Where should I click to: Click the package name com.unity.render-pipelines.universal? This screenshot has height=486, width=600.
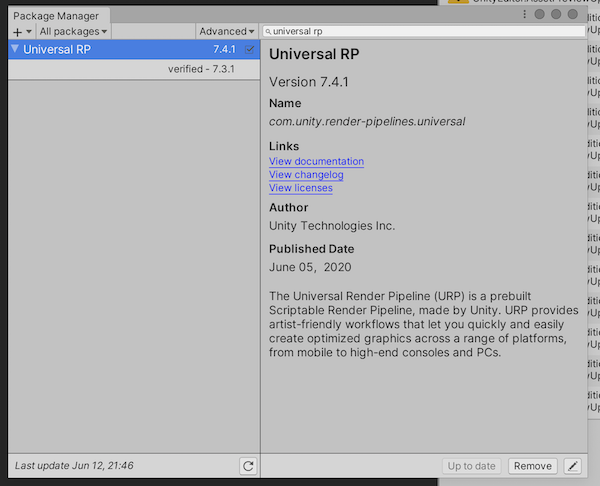tap(367, 122)
